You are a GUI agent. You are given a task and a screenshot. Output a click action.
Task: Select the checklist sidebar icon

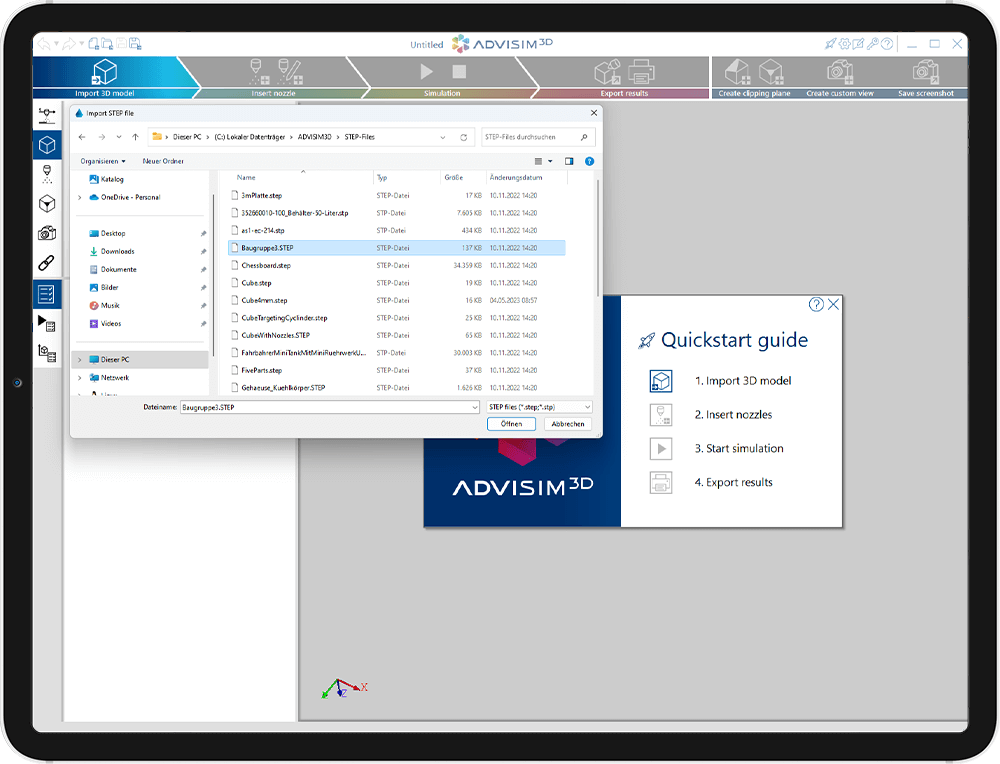47,294
